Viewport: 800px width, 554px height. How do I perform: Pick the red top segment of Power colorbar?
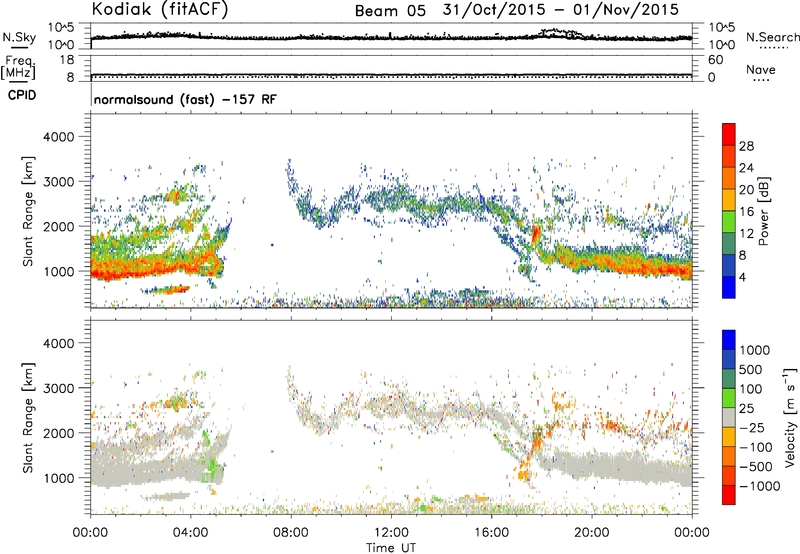pyautogui.click(x=729, y=134)
